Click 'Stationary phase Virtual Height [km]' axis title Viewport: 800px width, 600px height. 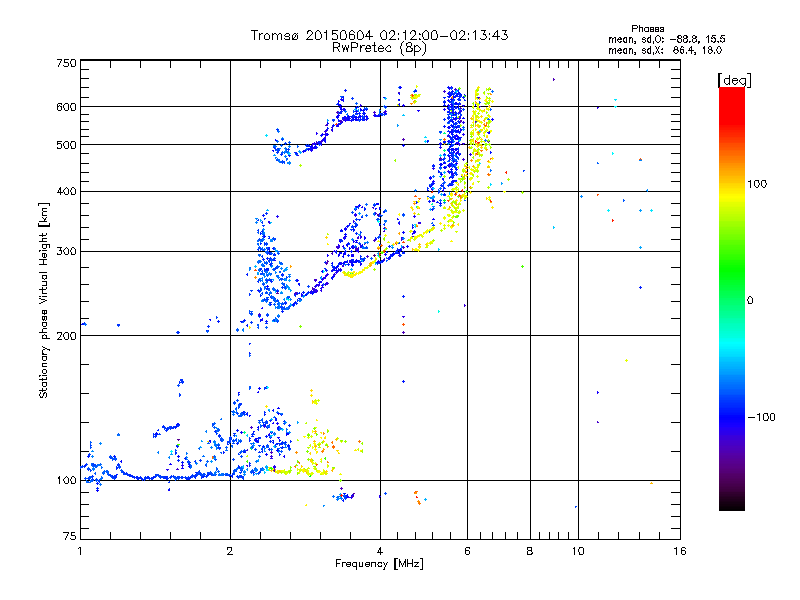(x=44, y=301)
